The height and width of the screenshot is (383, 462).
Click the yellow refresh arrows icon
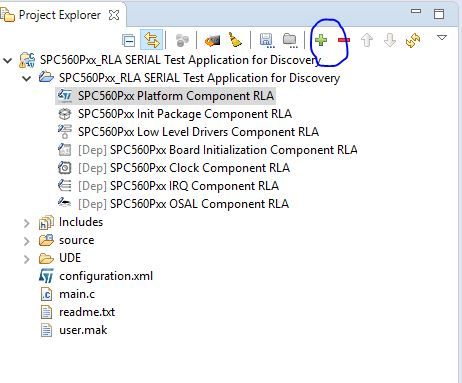(413, 41)
